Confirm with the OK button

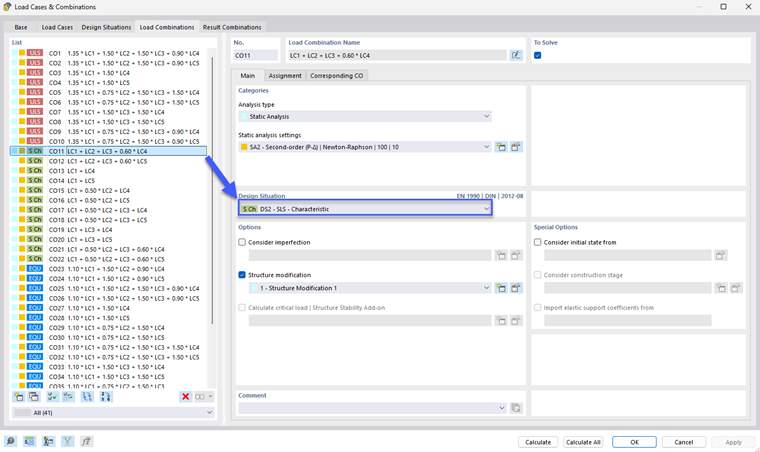coord(634,442)
